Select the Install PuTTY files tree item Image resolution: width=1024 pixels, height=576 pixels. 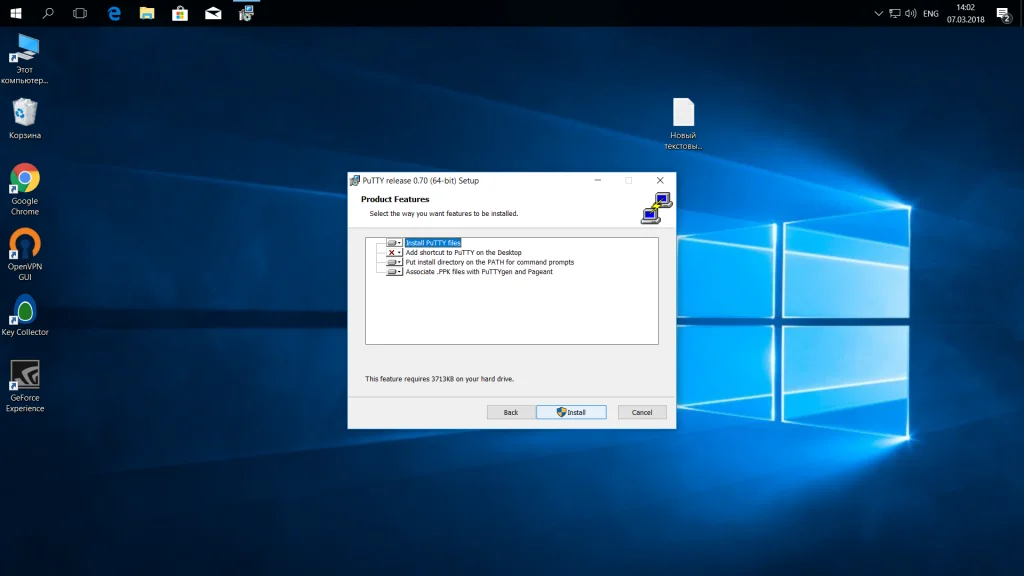point(433,243)
